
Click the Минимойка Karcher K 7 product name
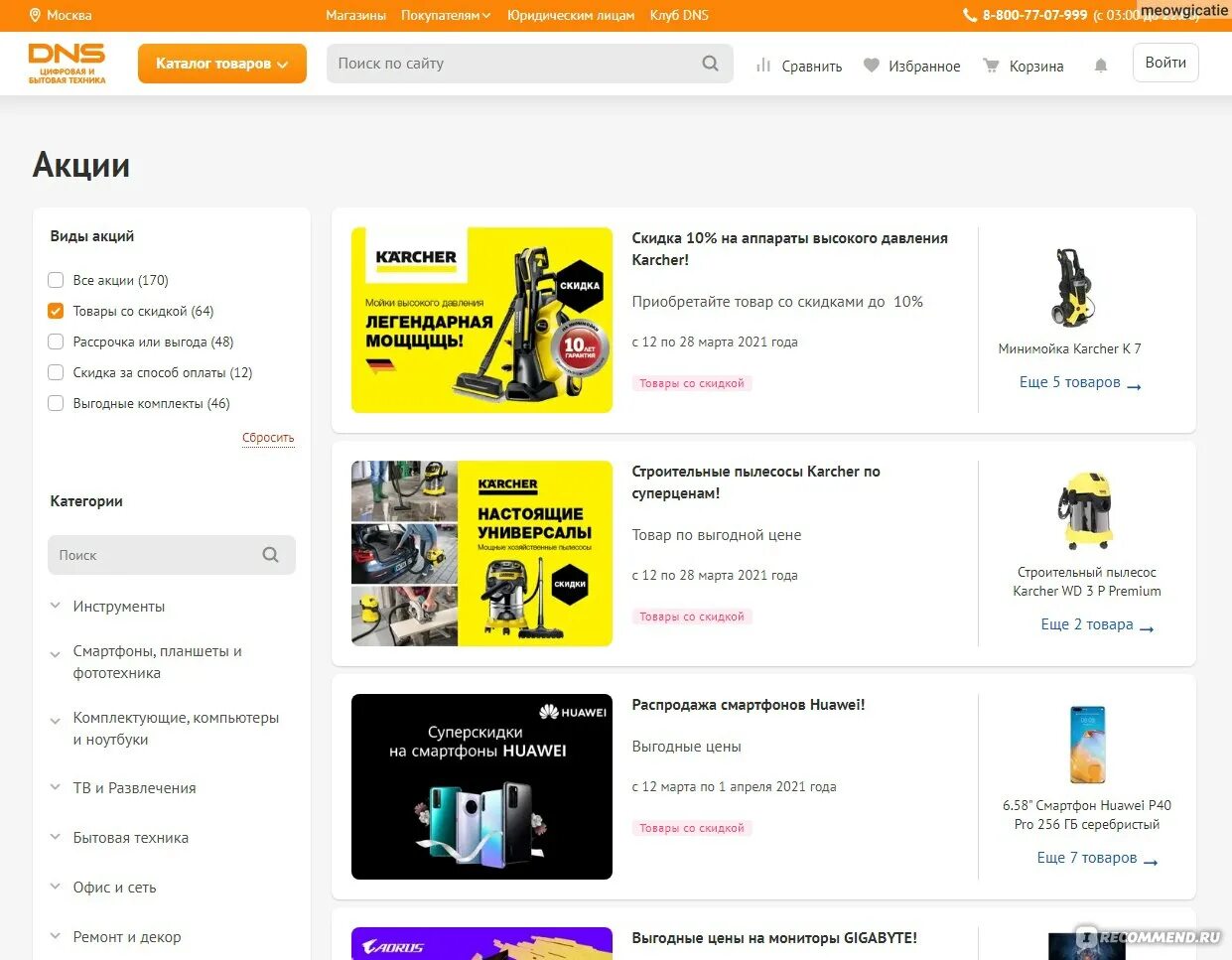tap(1069, 348)
